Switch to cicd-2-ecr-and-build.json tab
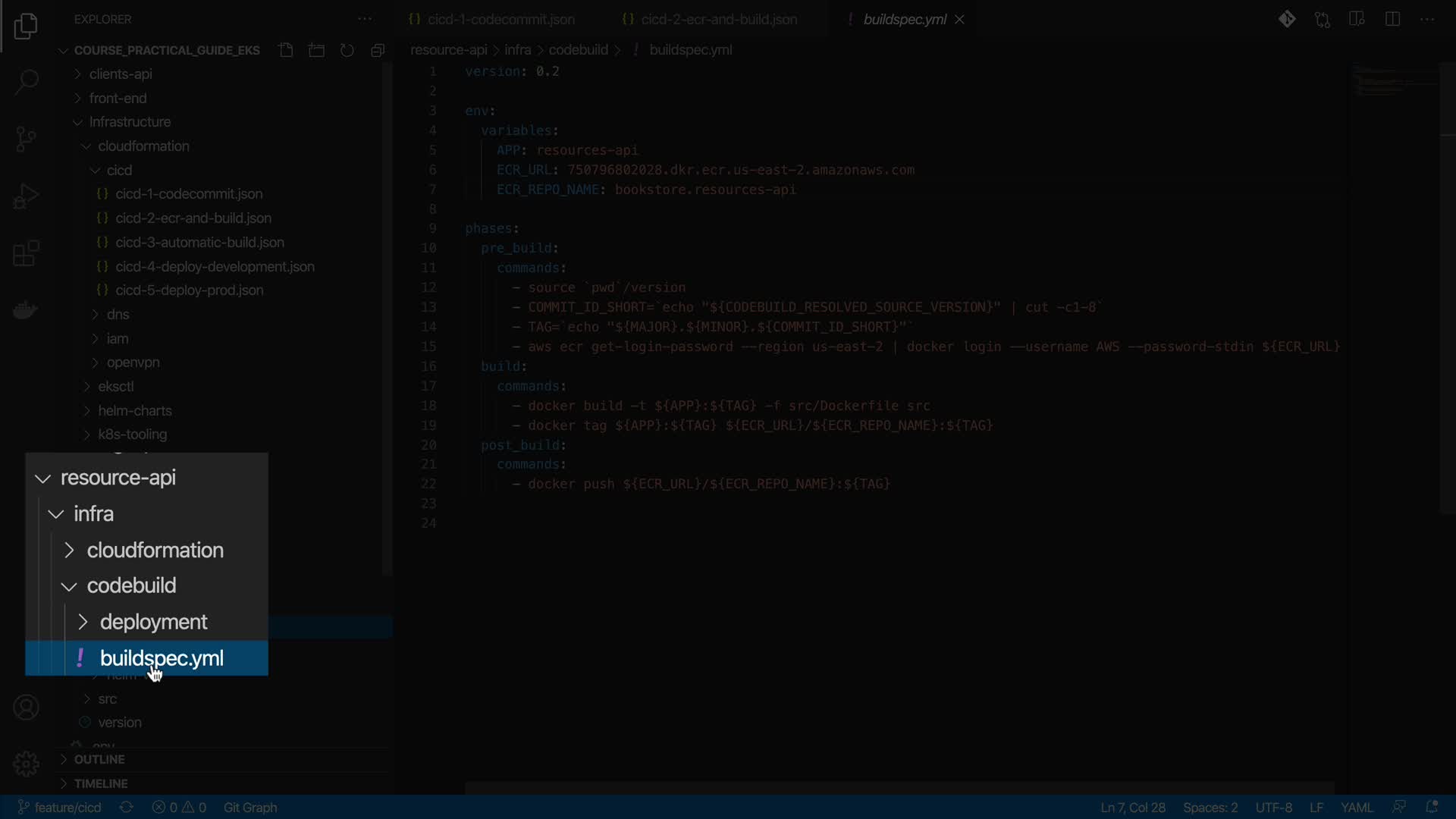This screenshot has width=1456, height=819. (x=718, y=20)
